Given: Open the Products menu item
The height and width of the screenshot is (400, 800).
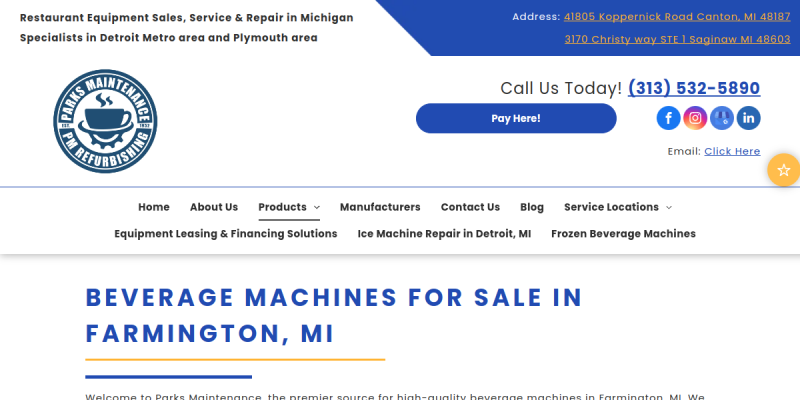Looking at the screenshot, I should [282, 207].
